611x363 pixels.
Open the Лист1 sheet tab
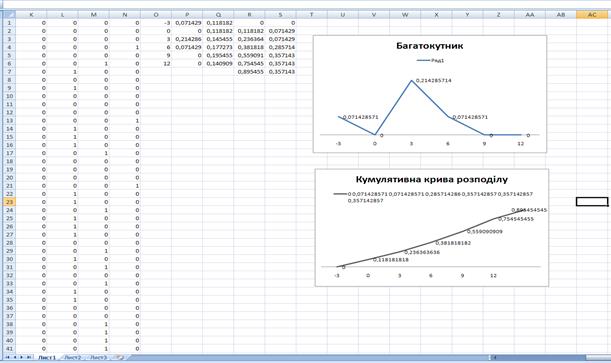tap(47, 358)
